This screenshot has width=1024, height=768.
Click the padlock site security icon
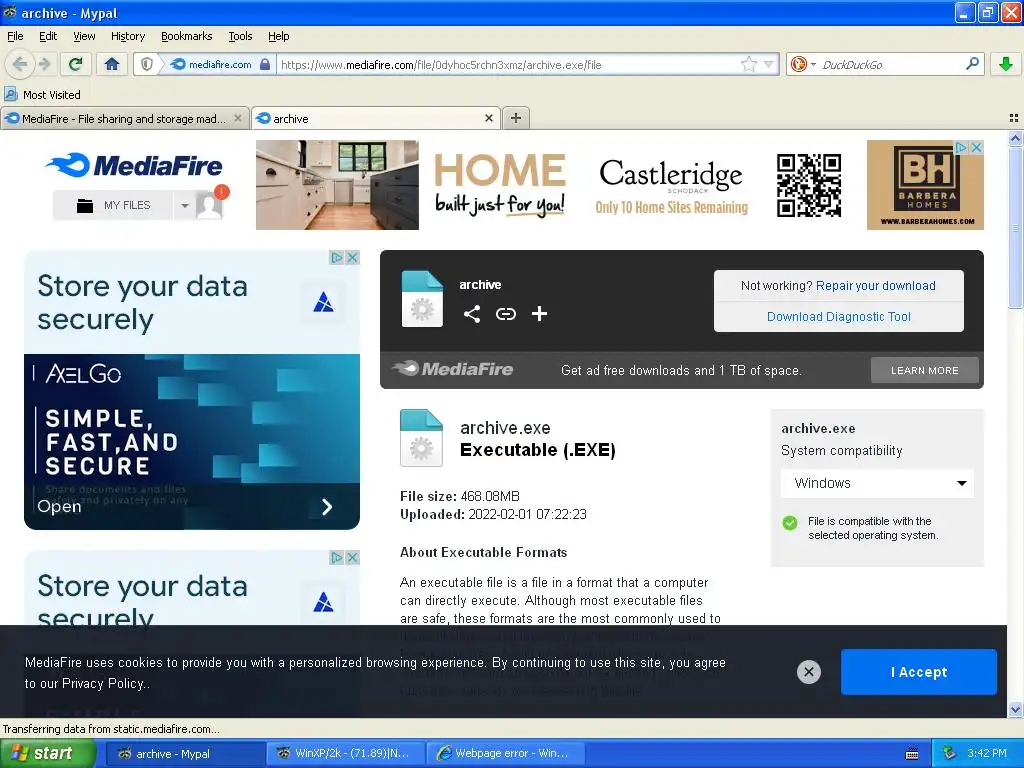[264, 64]
